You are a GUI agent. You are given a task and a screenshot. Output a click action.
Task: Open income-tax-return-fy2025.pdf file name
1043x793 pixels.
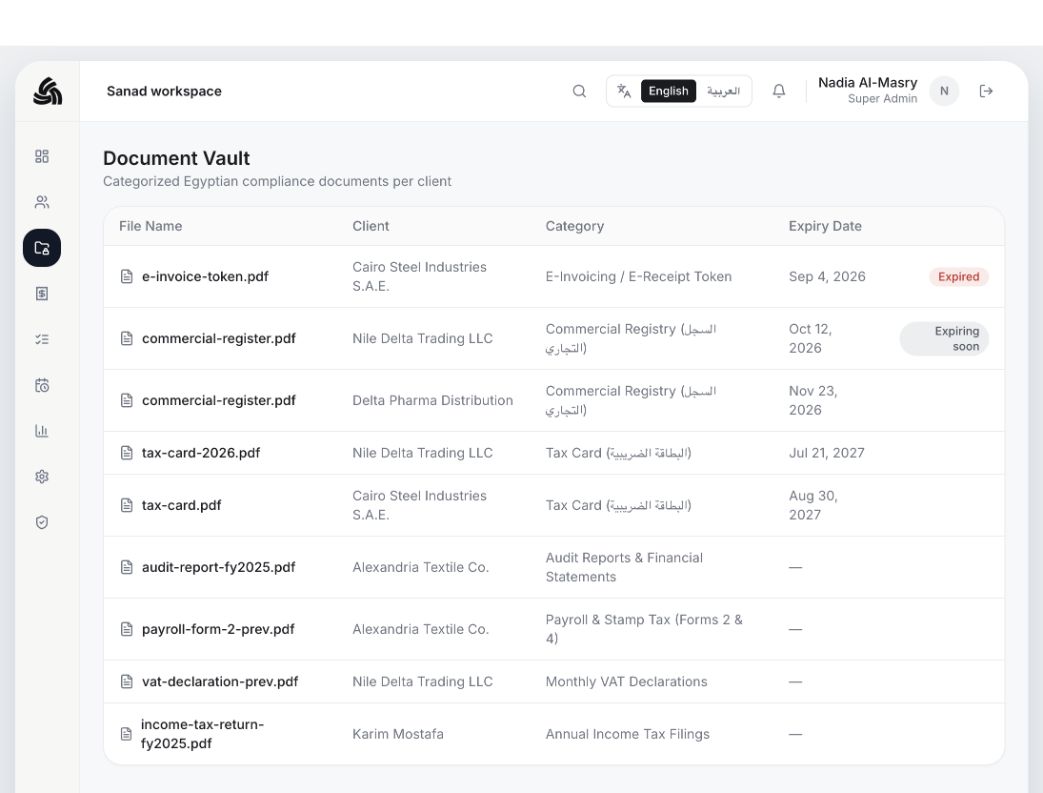(x=202, y=734)
